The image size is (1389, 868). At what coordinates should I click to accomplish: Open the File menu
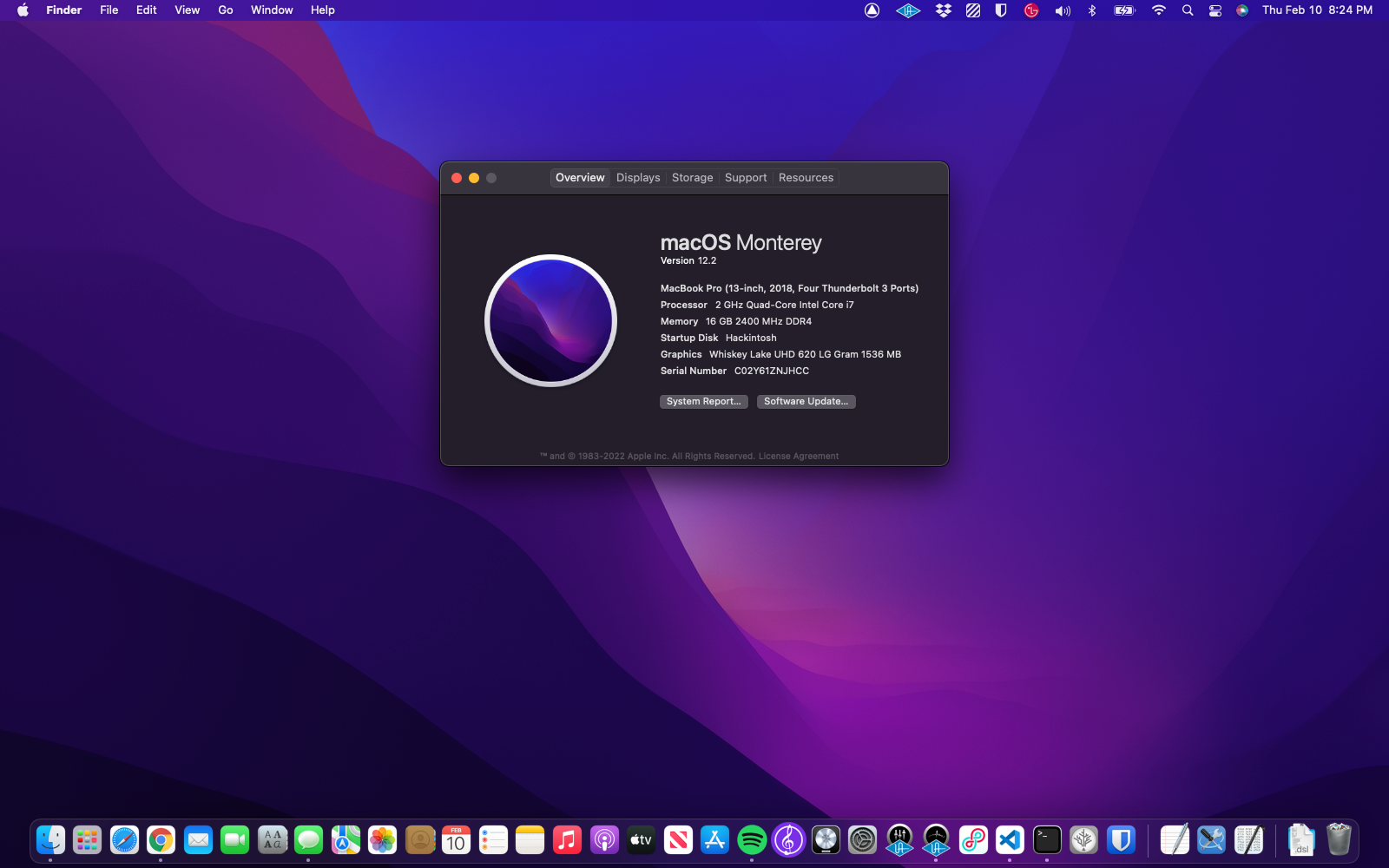(109, 10)
